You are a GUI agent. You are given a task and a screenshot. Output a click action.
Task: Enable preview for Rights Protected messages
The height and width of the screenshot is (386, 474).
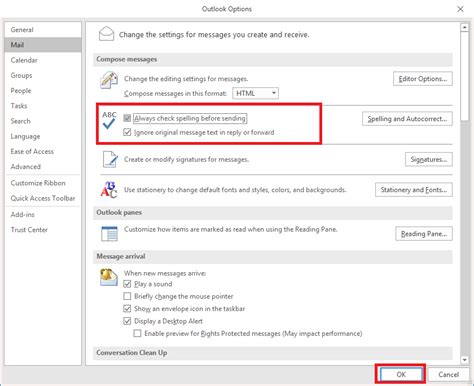[137, 333]
